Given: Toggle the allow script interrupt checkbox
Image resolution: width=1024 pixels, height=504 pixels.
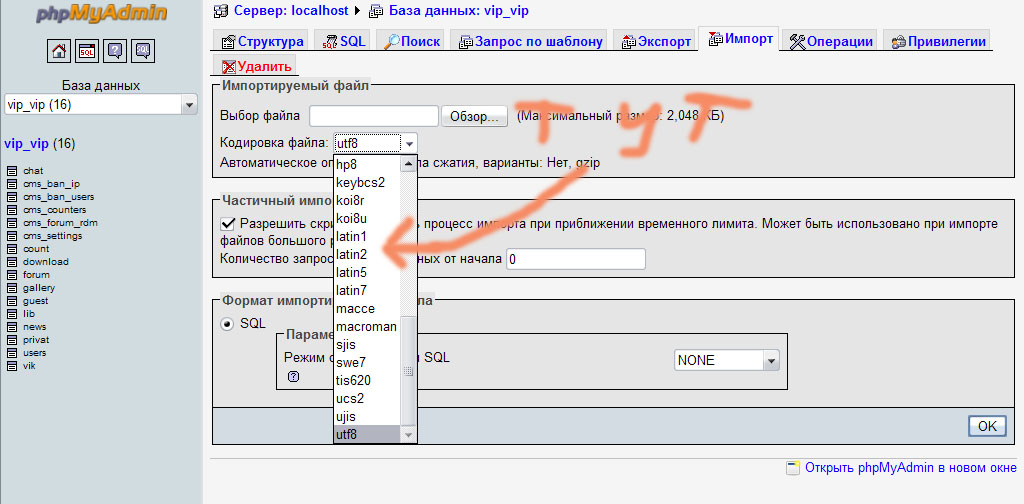Looking at the screenshot, I should pos(227,224).
